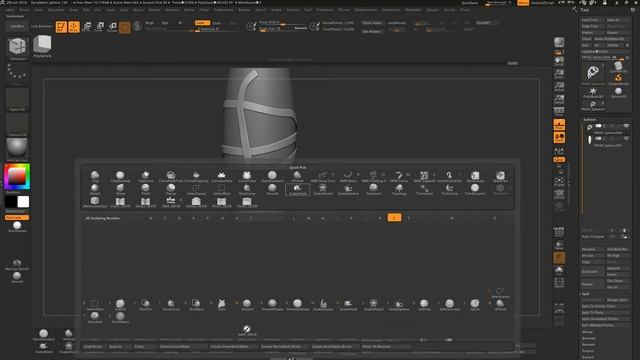This screenshot has width=640, height=360.
Task: Select the DamStandard brush in Quick Pick
Action: [x=272, y=176]
